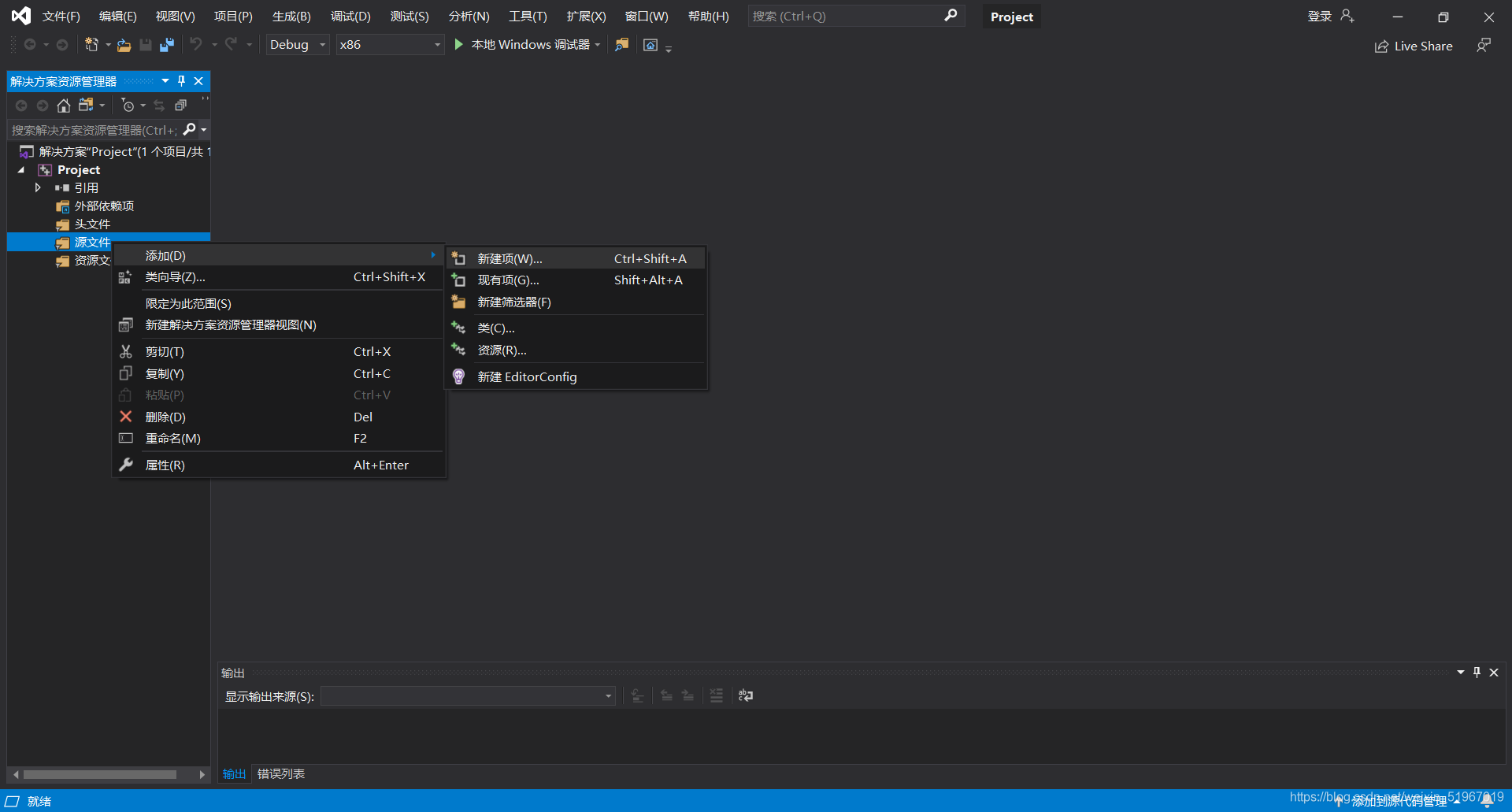This screenshot has height=812, width=1512.
Task: Open Solution Explorer window options dropdown arrow
Action: click(x=165, y=80)
